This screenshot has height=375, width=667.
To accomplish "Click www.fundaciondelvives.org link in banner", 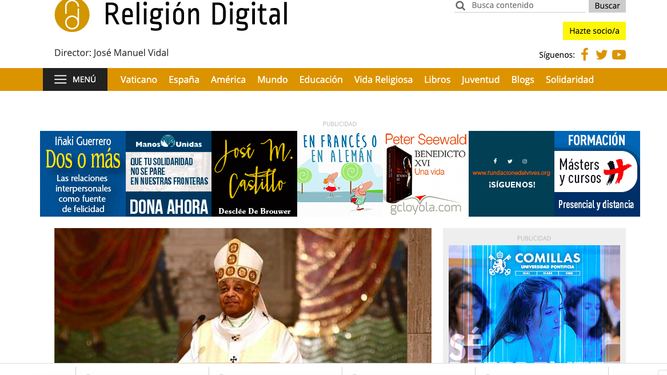I will pos(511,173).
